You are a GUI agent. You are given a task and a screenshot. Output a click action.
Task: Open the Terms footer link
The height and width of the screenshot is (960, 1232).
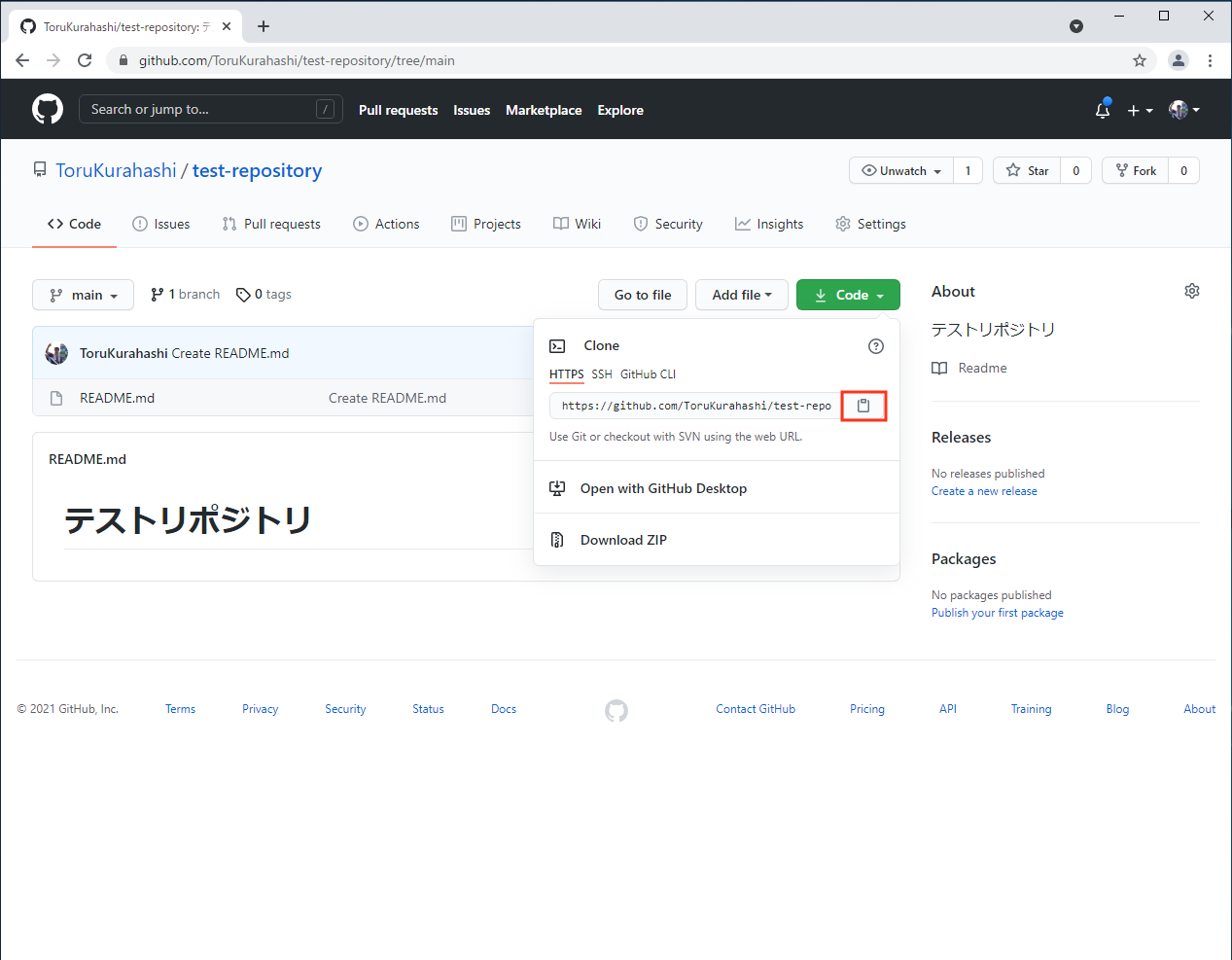click(x=181, y=709)
